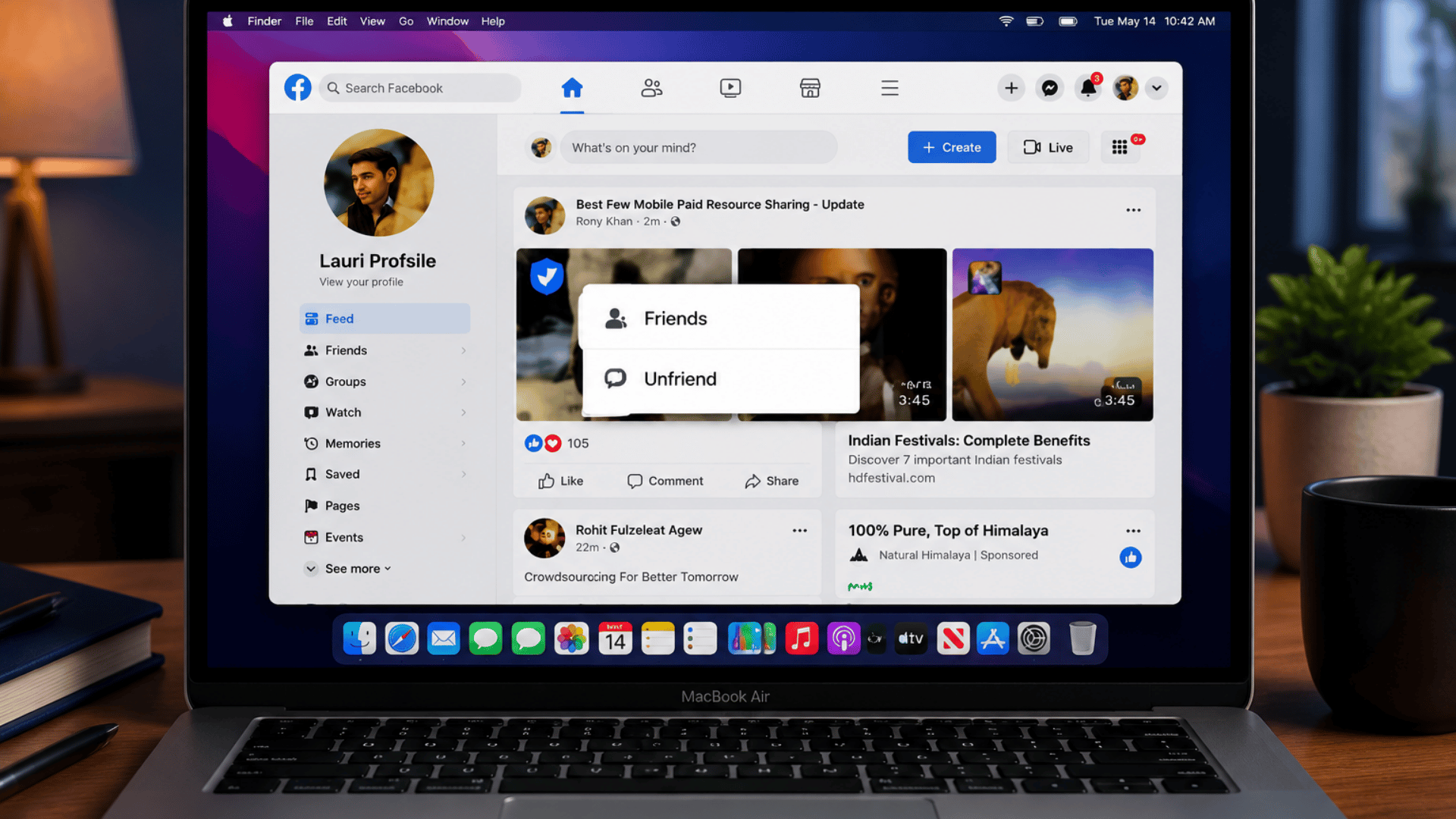
Task: Open Music app from the Dock
Action: (802, 639)
